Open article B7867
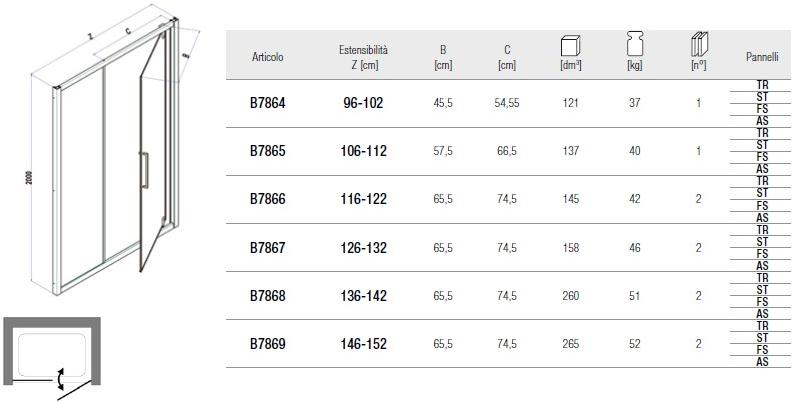794x402 pixels. pyautogui.click(x=267, y=247)
